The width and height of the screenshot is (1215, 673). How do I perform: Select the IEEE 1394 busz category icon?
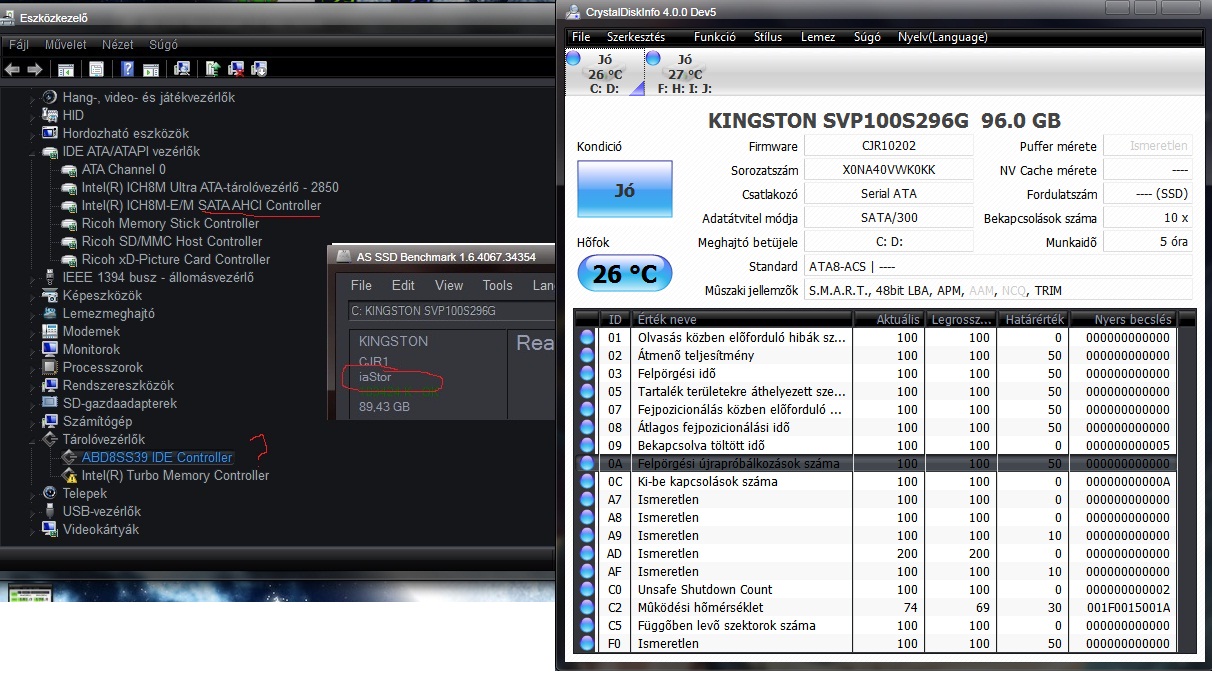click(50, 277)
